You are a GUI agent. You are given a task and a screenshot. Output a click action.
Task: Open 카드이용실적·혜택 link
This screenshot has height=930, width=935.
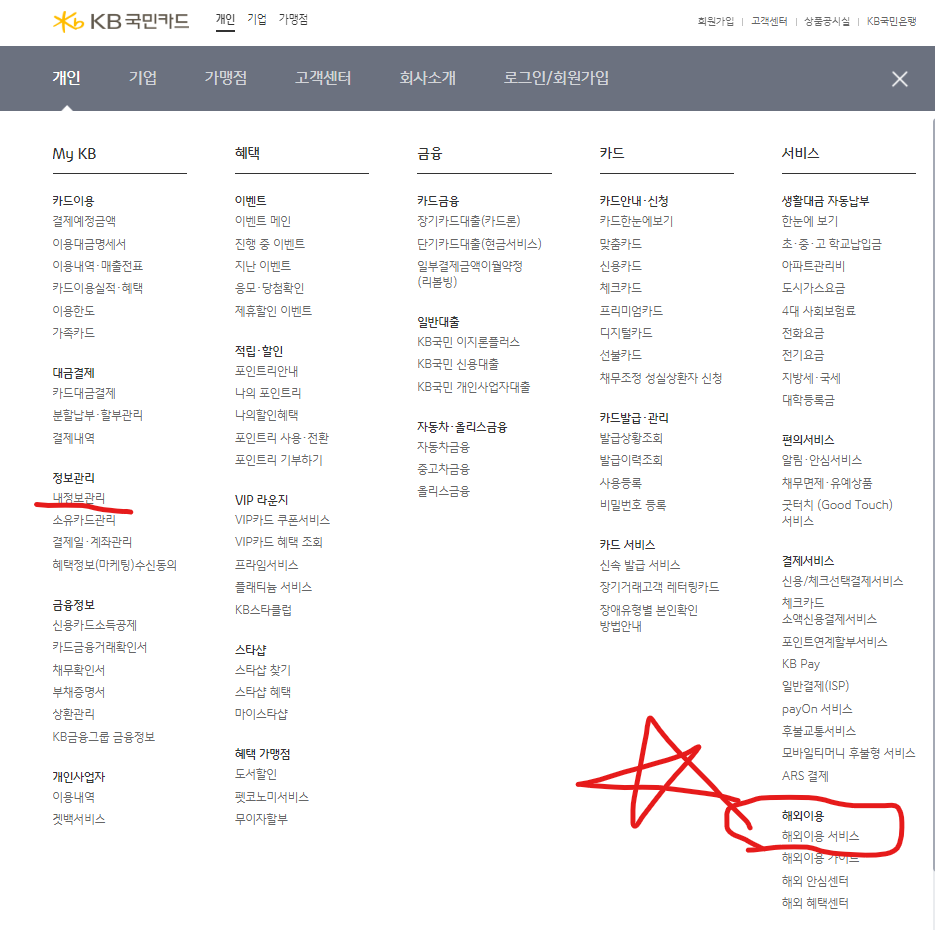pos(98,288)
